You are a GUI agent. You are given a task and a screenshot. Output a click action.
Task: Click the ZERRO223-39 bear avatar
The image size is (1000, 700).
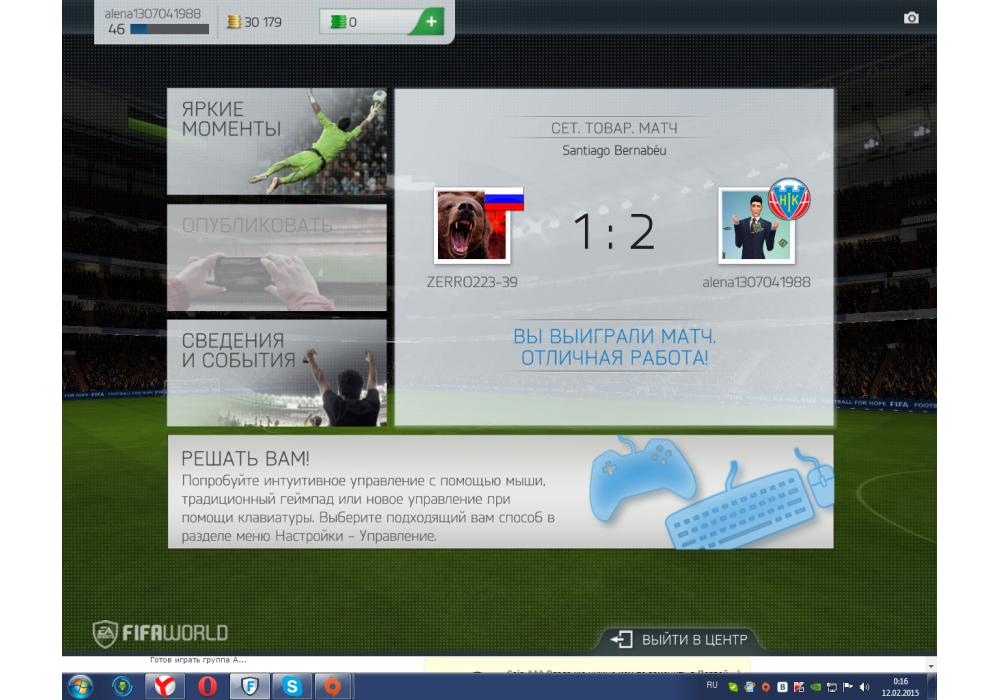click(x=472, y=226)
